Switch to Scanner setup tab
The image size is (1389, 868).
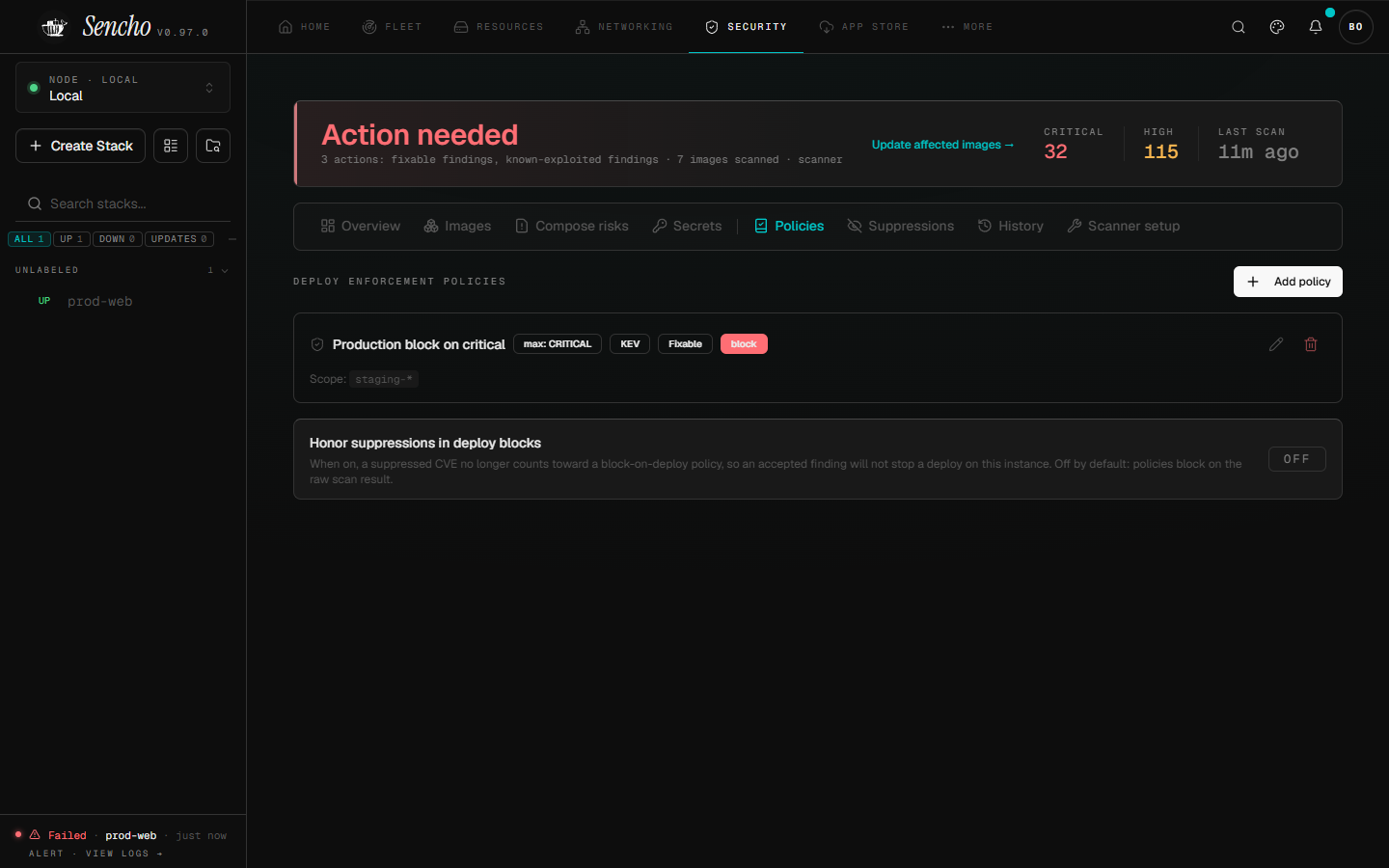pos(1124,226)
